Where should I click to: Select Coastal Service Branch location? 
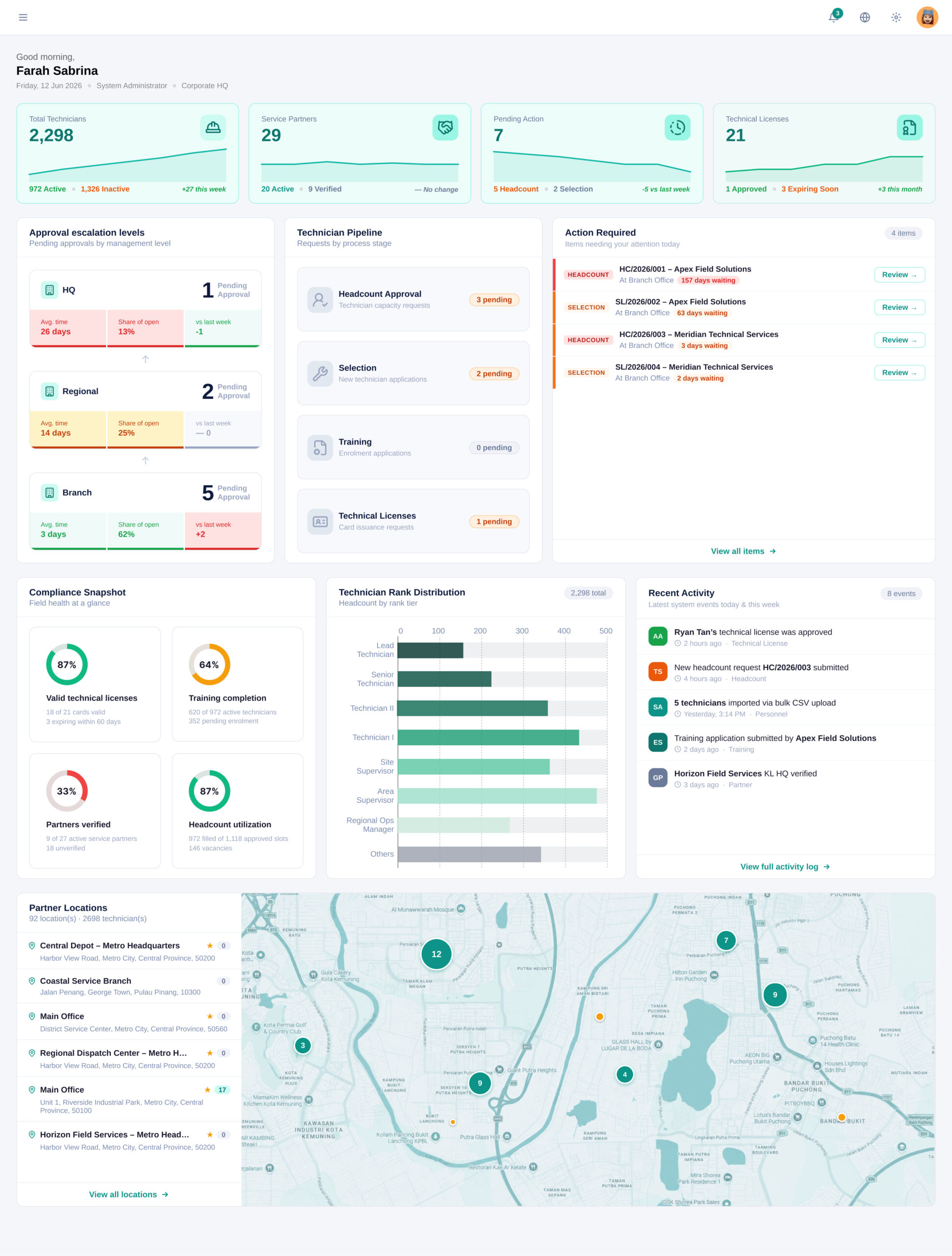[x=129, y=986]
